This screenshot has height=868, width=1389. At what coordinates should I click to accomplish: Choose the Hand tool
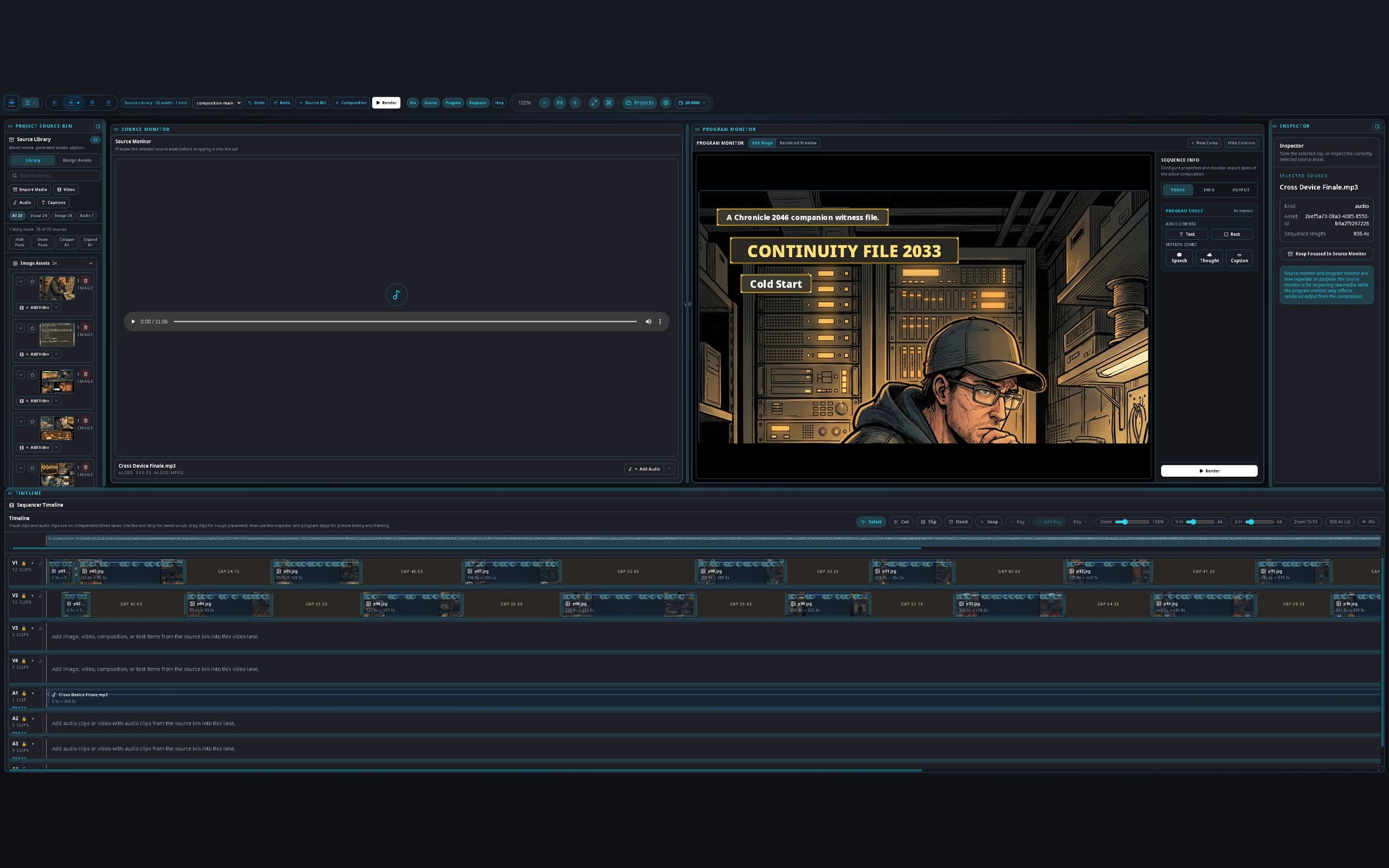[x=958, y=522]
